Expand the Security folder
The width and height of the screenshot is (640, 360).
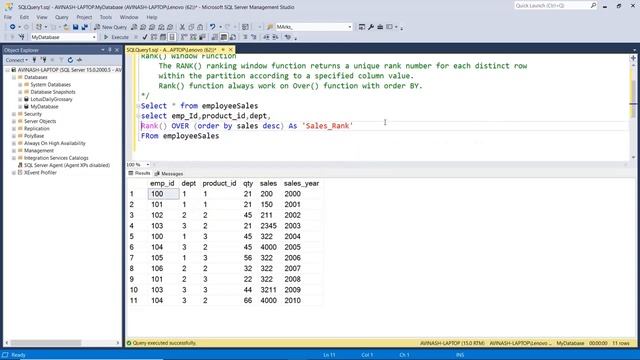point(14,114)
